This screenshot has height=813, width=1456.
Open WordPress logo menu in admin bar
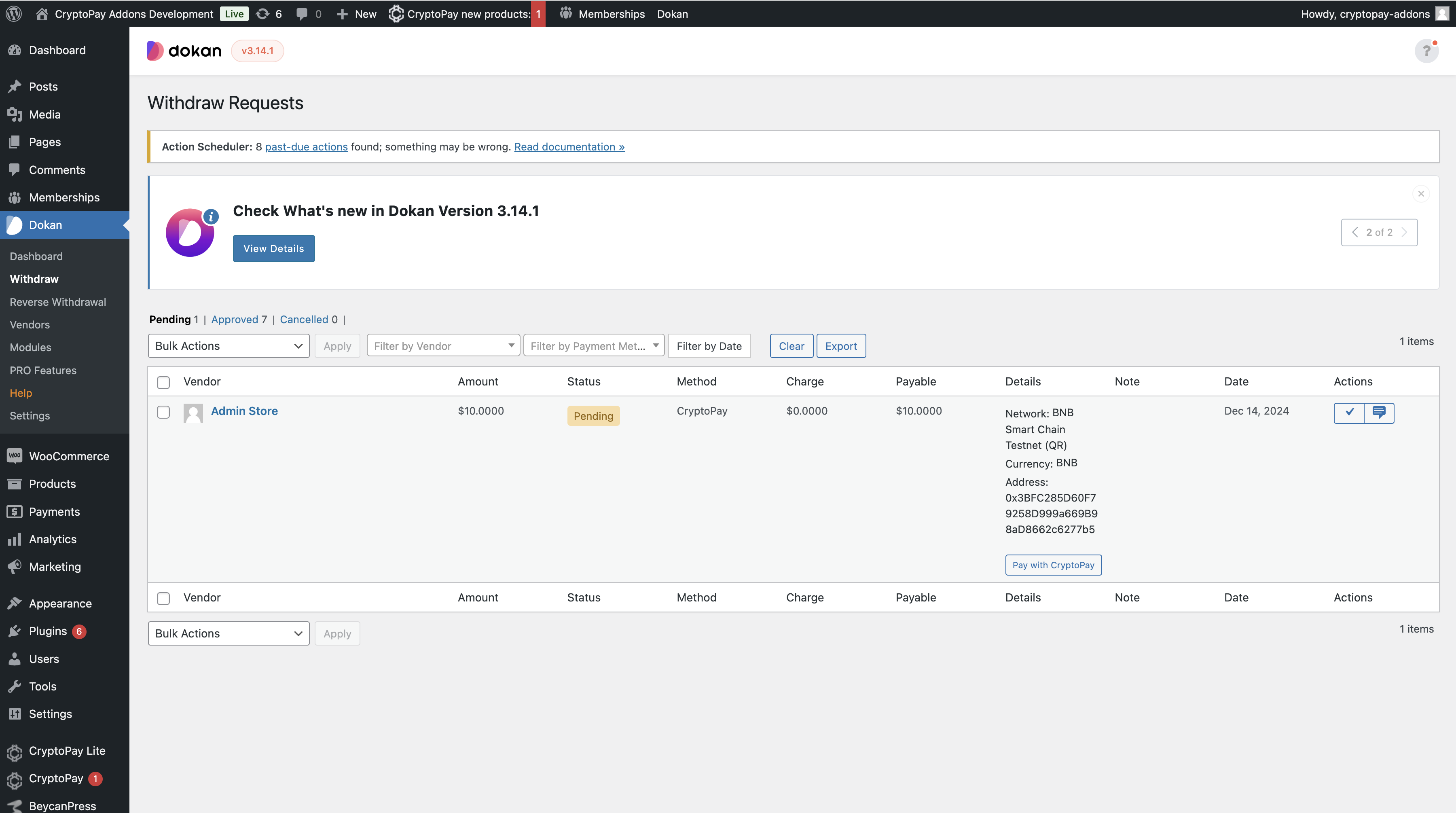[14, 14]
